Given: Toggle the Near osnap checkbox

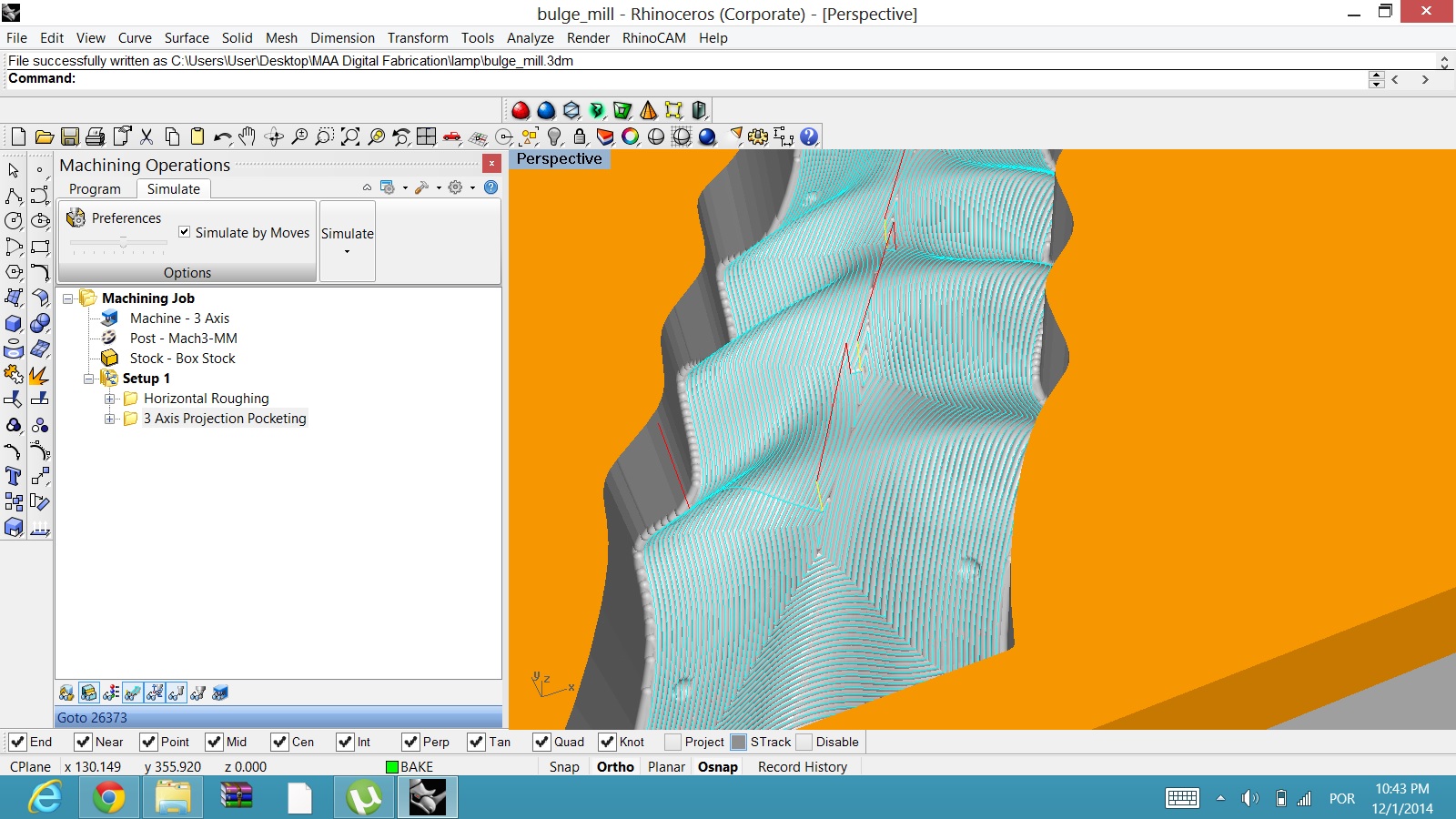Looking at the screenshot, I should [83, 742].
